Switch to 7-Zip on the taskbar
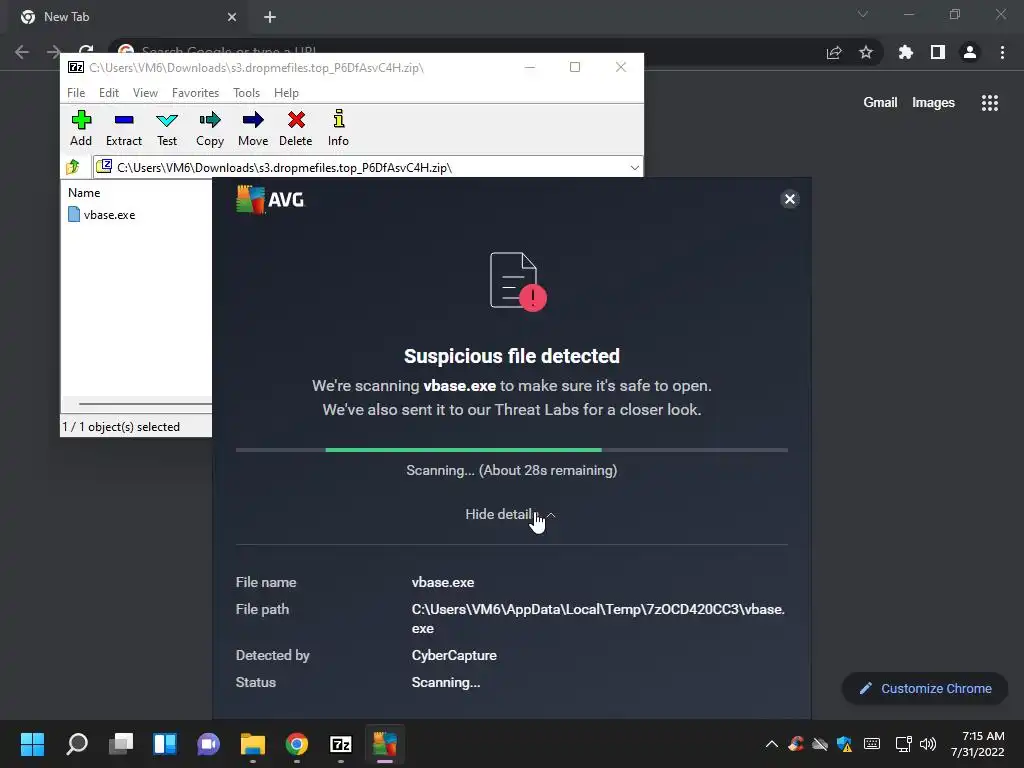Image resolution: width=1024 pixels, height=768 pixels. [x=341, y=744]
